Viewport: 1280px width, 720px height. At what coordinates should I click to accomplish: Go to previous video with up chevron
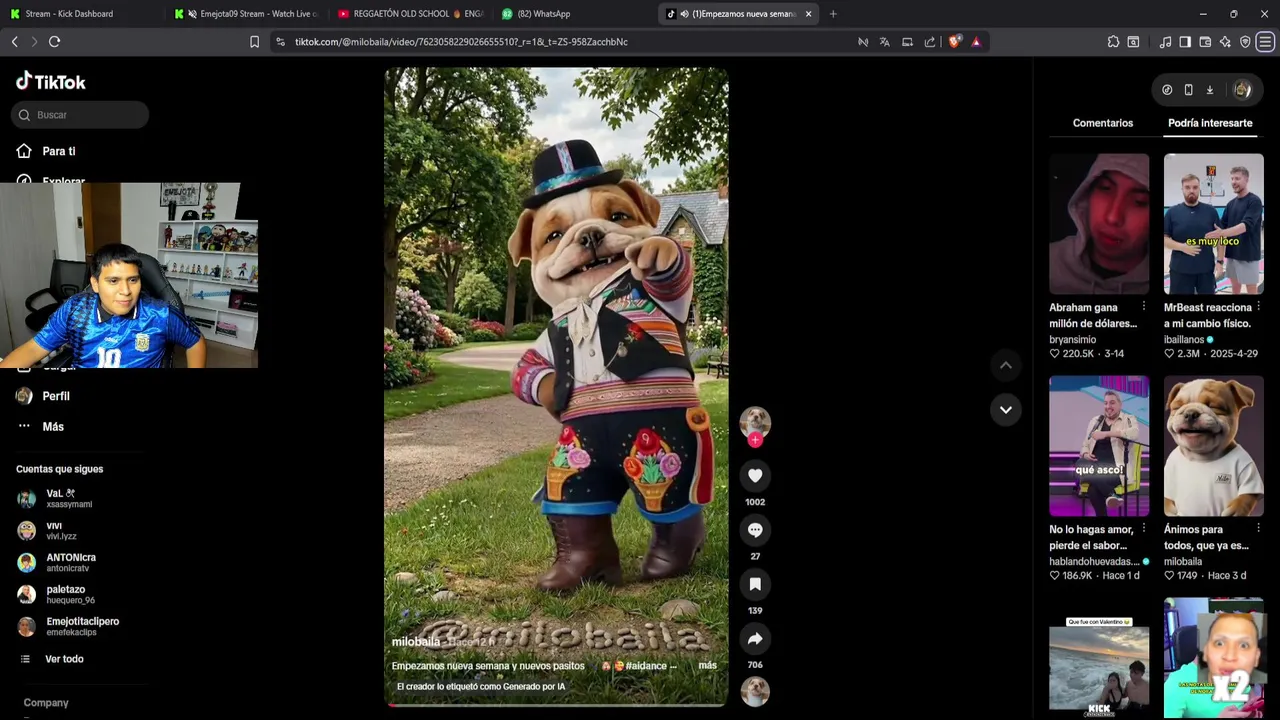(x=1006, y=365)
